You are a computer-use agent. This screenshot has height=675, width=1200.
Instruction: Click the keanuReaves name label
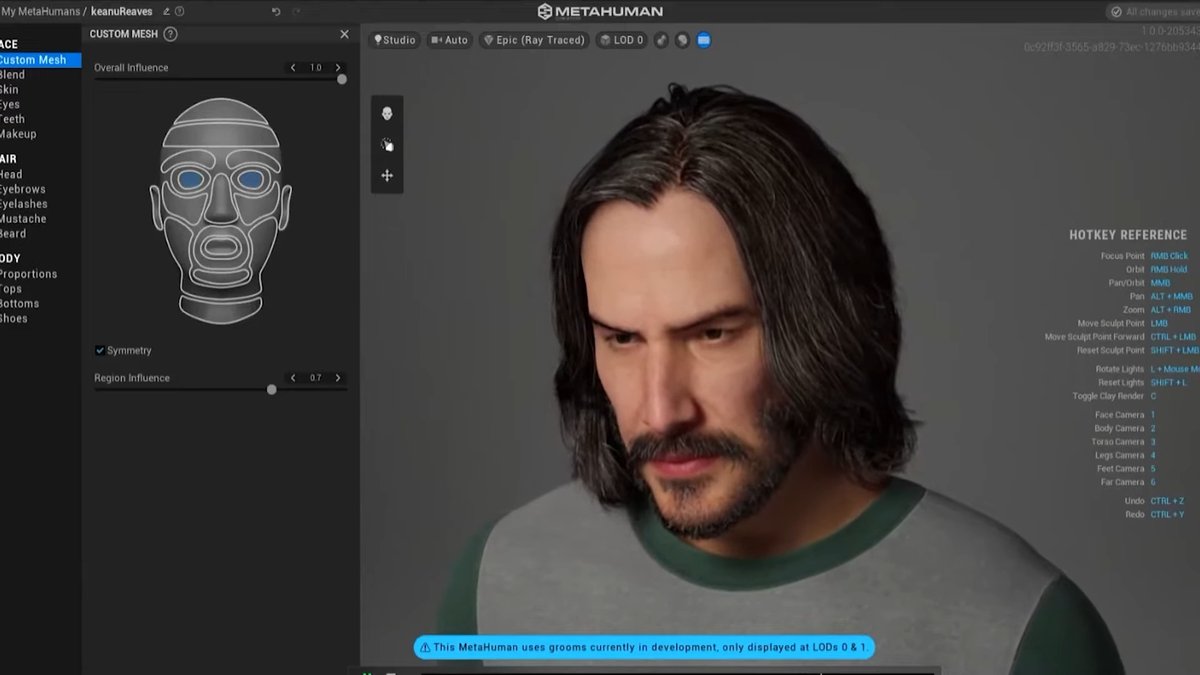[122, 12]
